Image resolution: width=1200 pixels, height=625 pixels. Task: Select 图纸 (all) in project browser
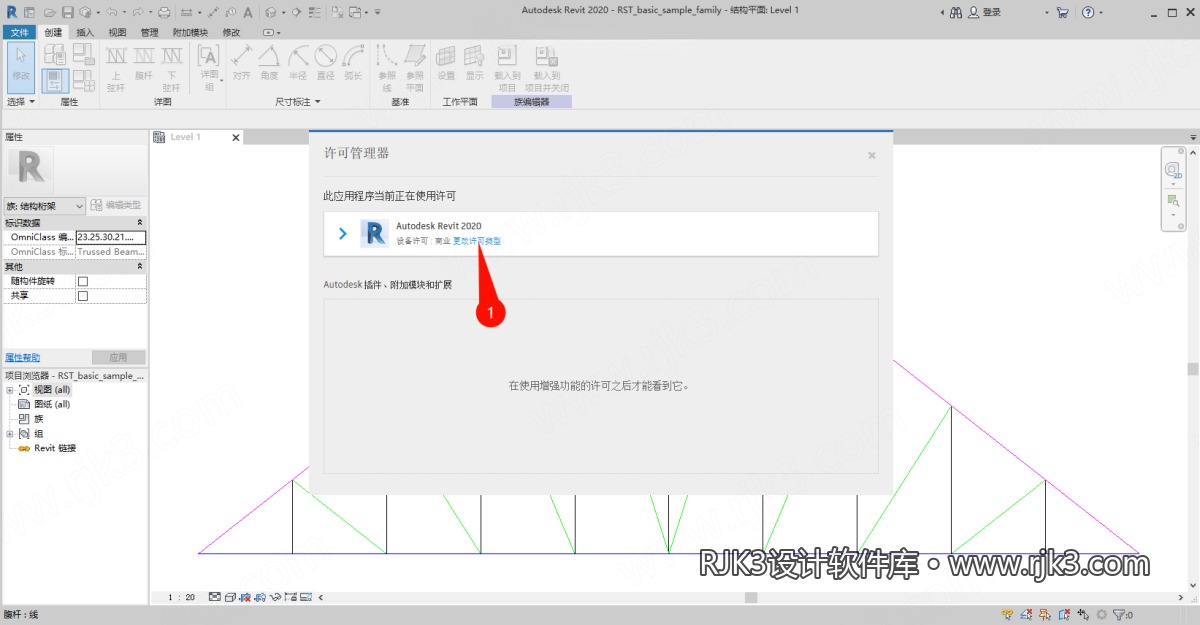coord(51,404)
